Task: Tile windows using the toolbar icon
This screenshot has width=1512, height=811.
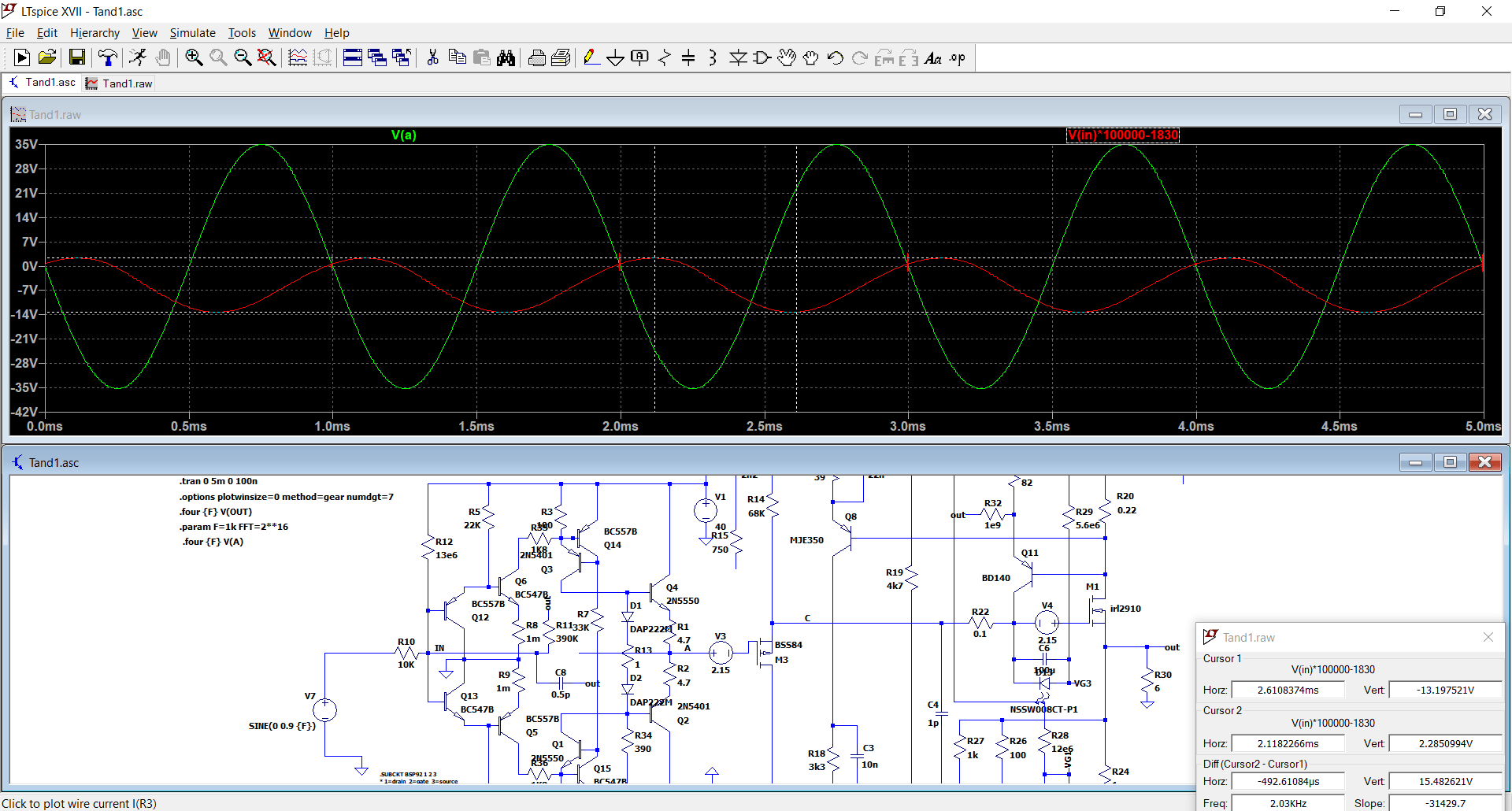Action: click(353, 57)
